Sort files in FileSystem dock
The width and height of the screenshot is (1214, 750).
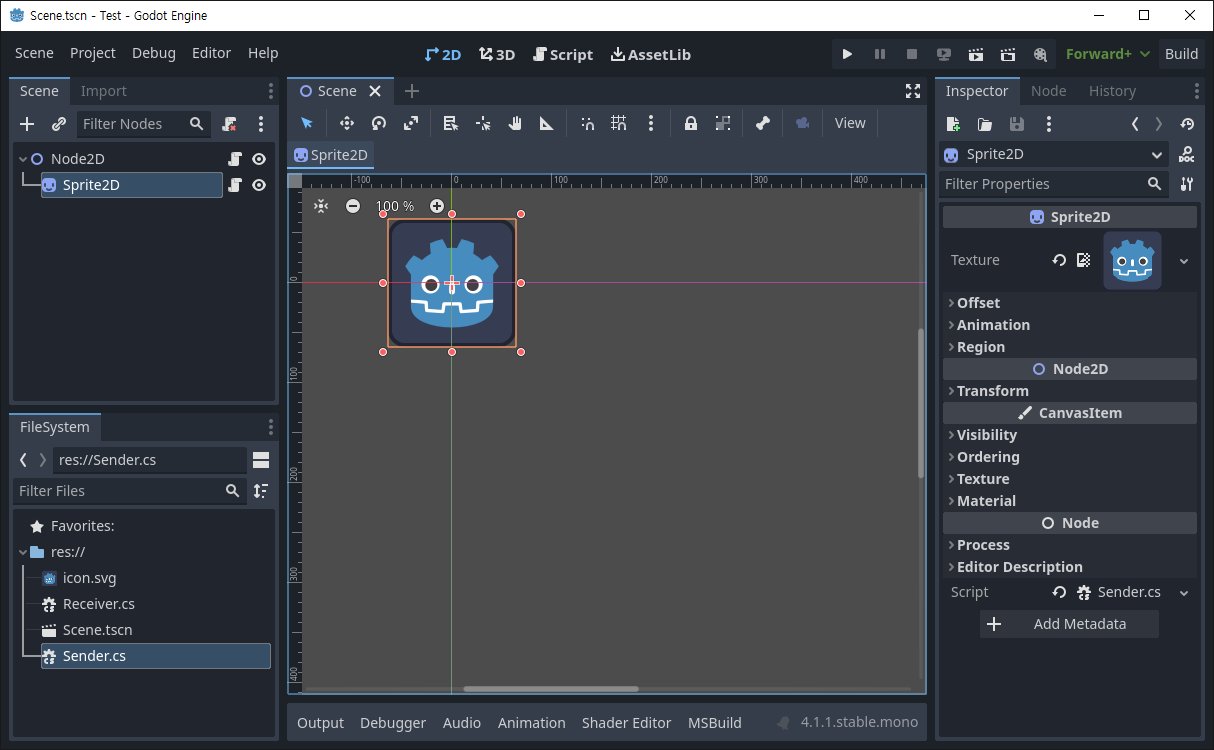click(x=261, y=491)
